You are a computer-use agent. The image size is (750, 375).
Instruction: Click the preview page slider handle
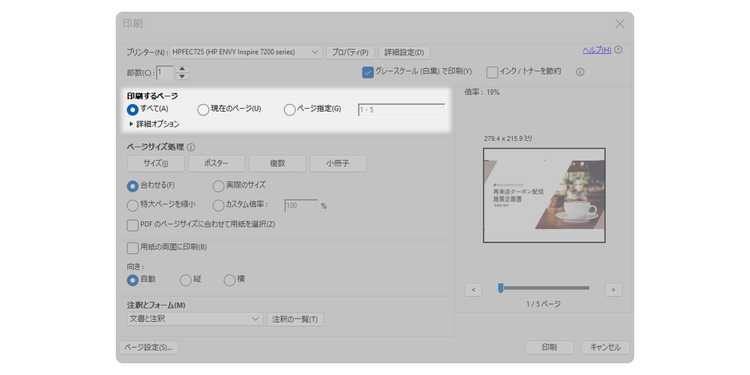click(501, 288)
